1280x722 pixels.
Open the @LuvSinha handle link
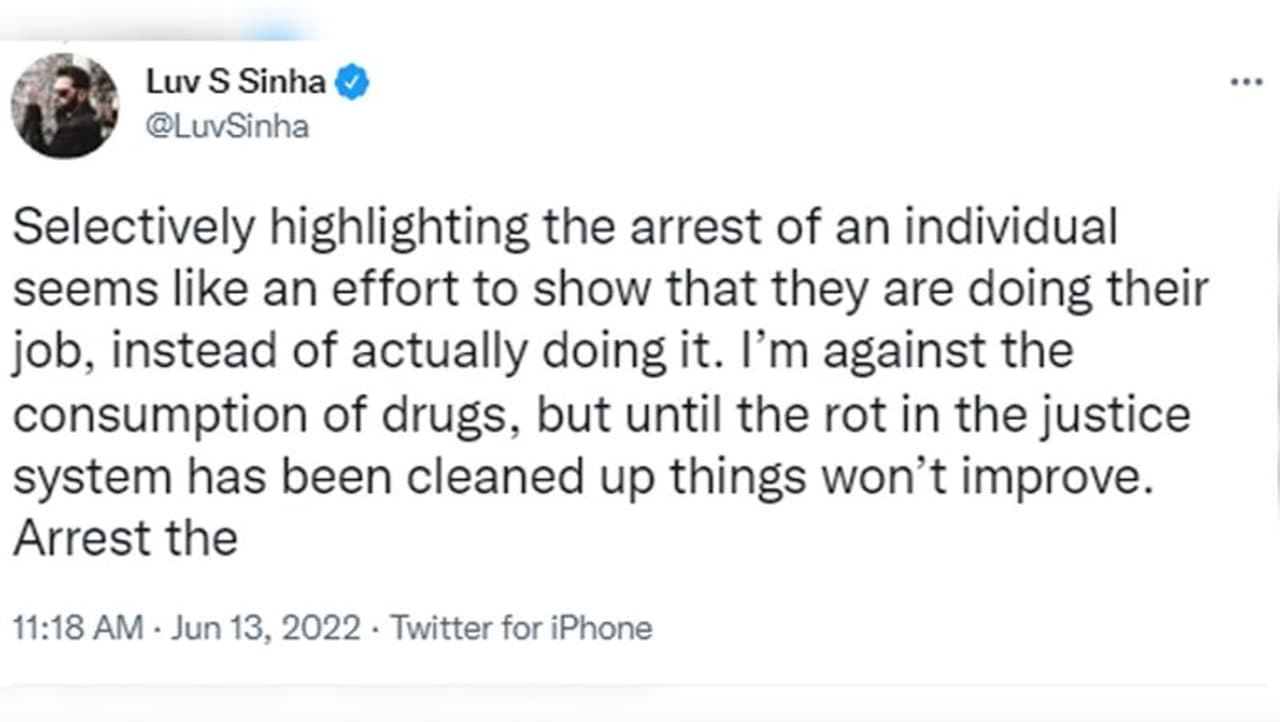click(x=228, y=128)
